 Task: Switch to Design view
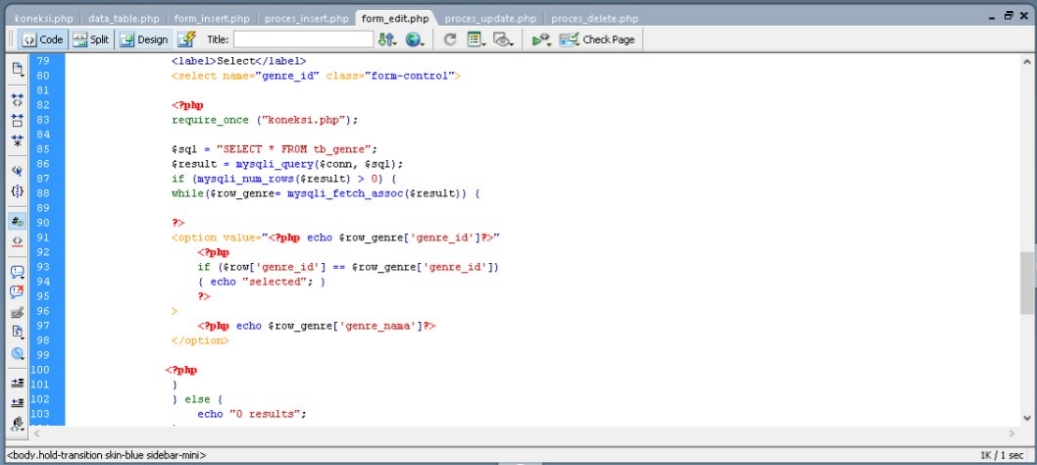(x=144, y=40)
